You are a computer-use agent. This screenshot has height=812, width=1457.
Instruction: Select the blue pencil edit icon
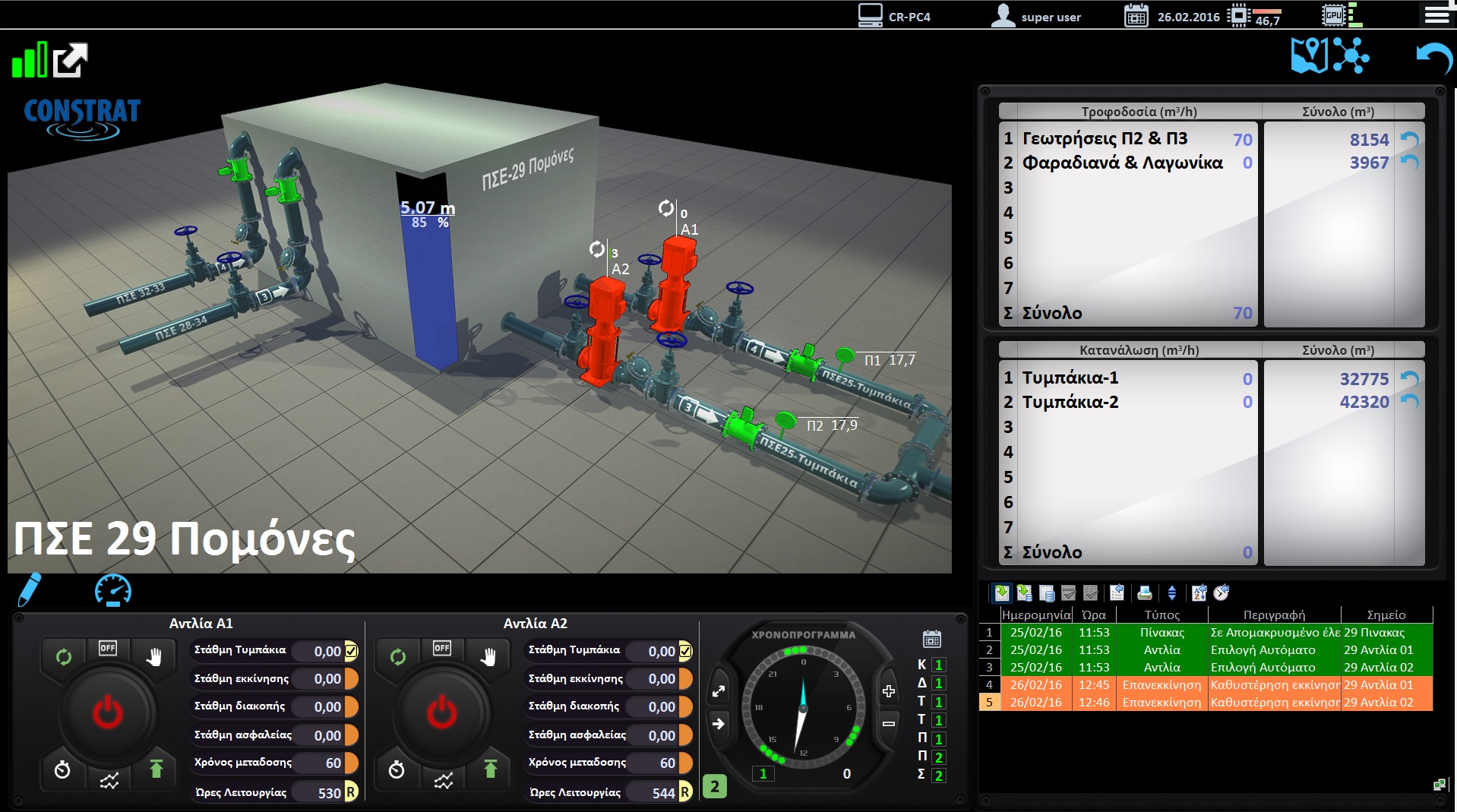[29, 589]
